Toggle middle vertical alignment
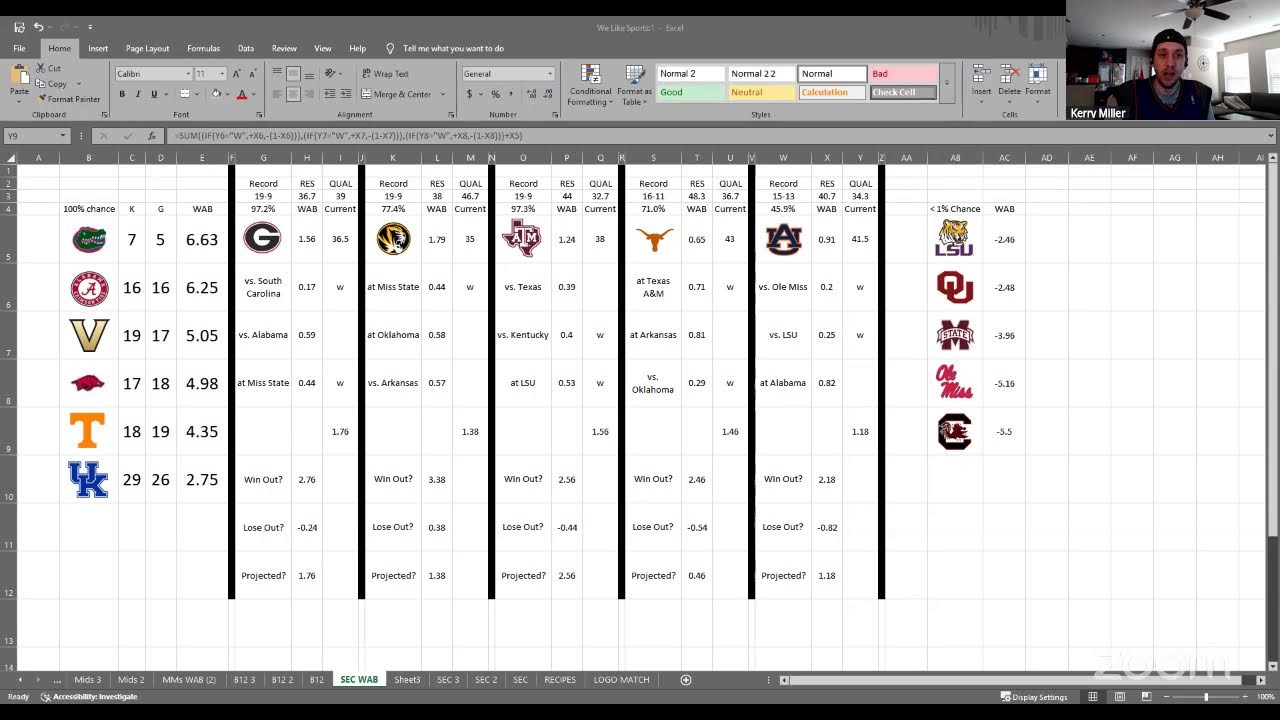The width and height of the screenshot is (1280, 720). click(x=293, y=74)
